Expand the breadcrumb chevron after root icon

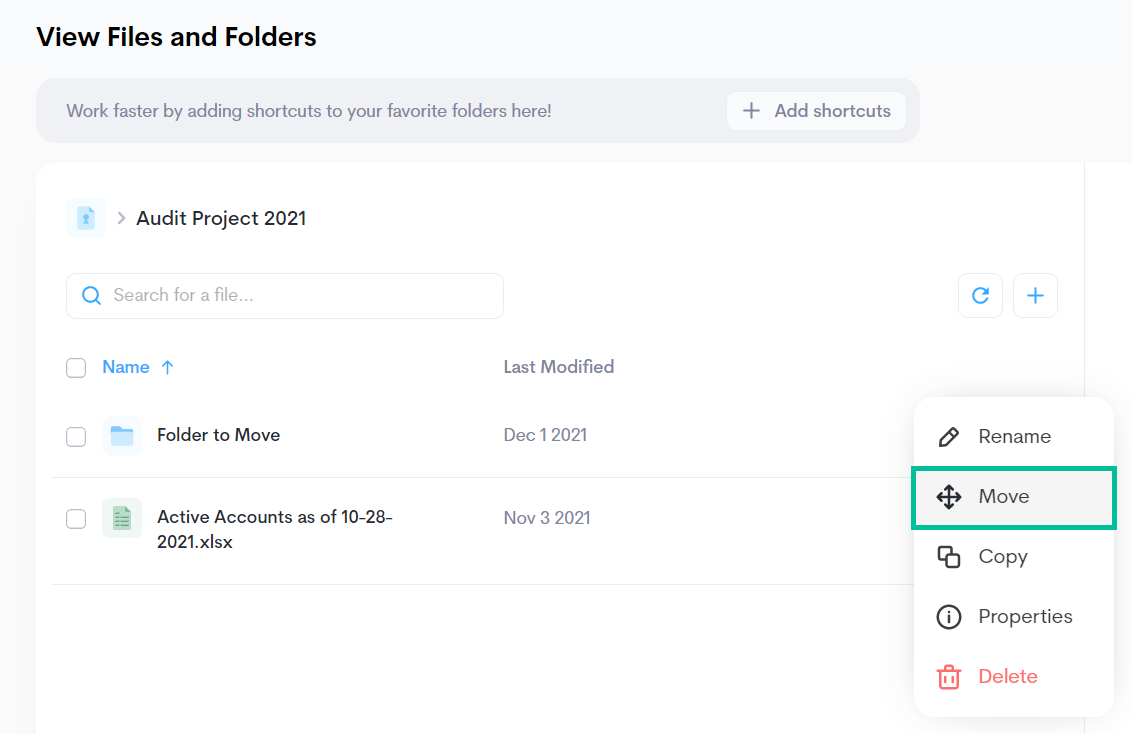tap(120, 217)
